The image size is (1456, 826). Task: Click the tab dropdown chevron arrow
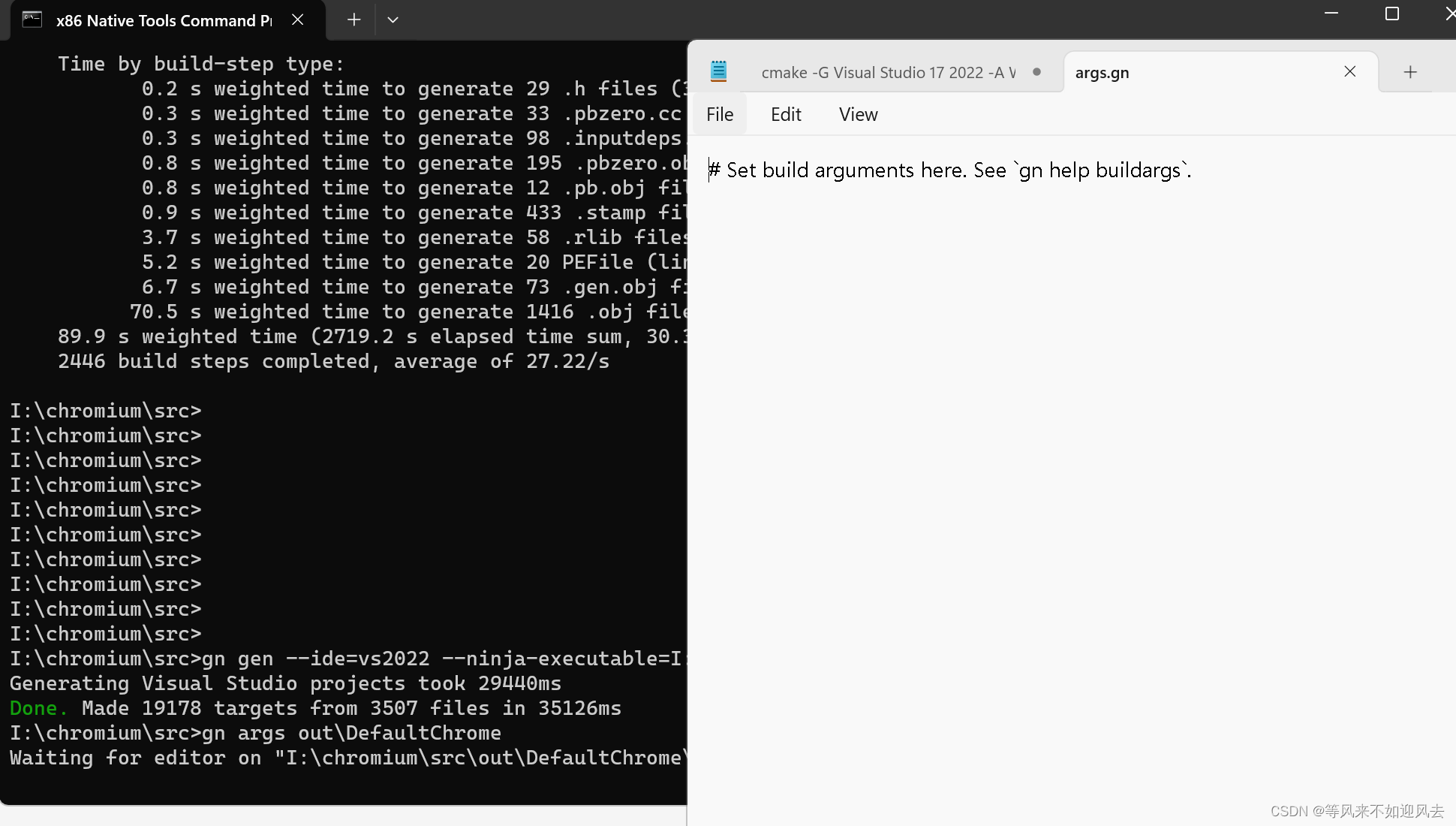click(x=393, y=19)
